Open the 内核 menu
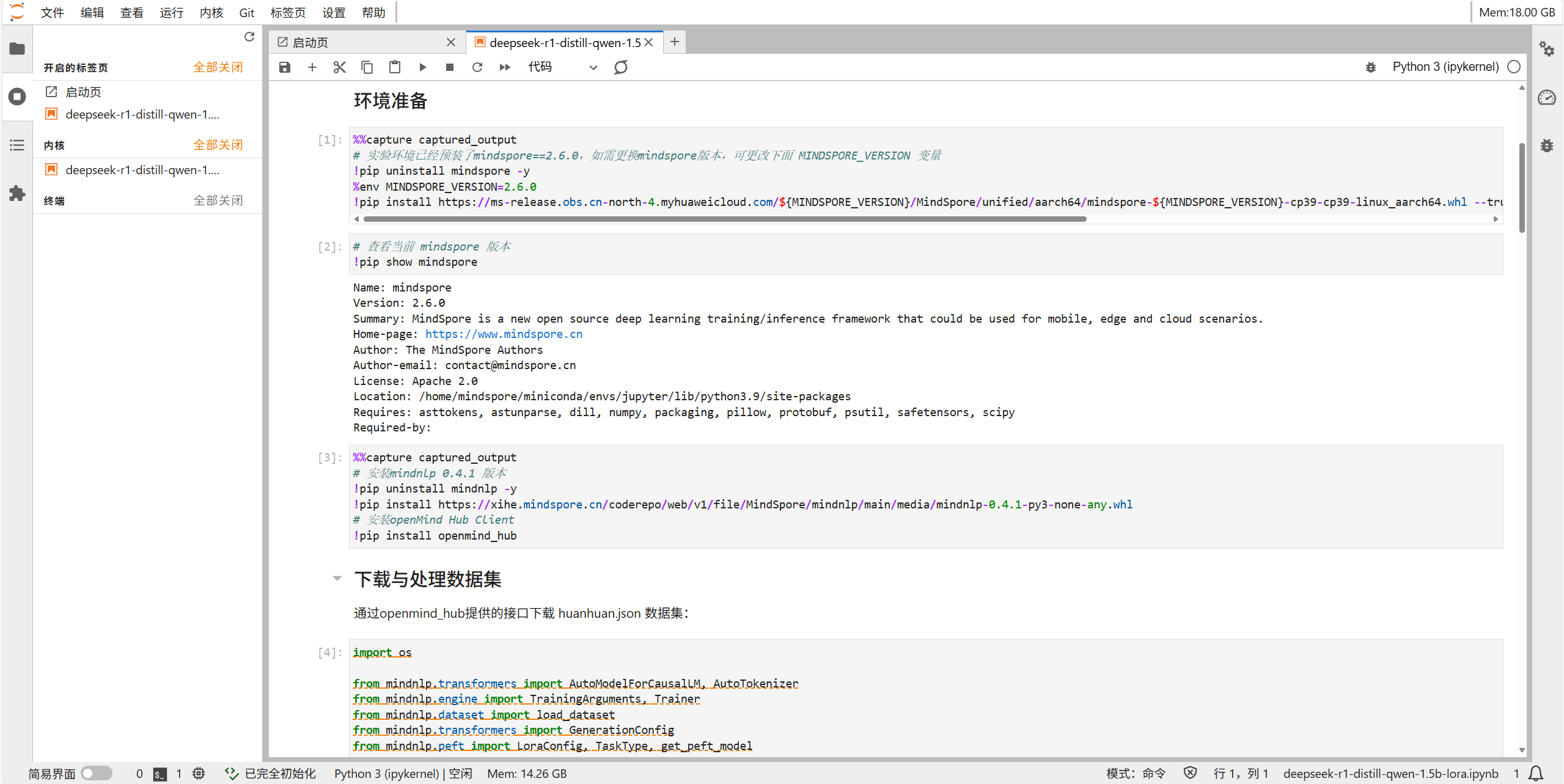 point(211,12)
